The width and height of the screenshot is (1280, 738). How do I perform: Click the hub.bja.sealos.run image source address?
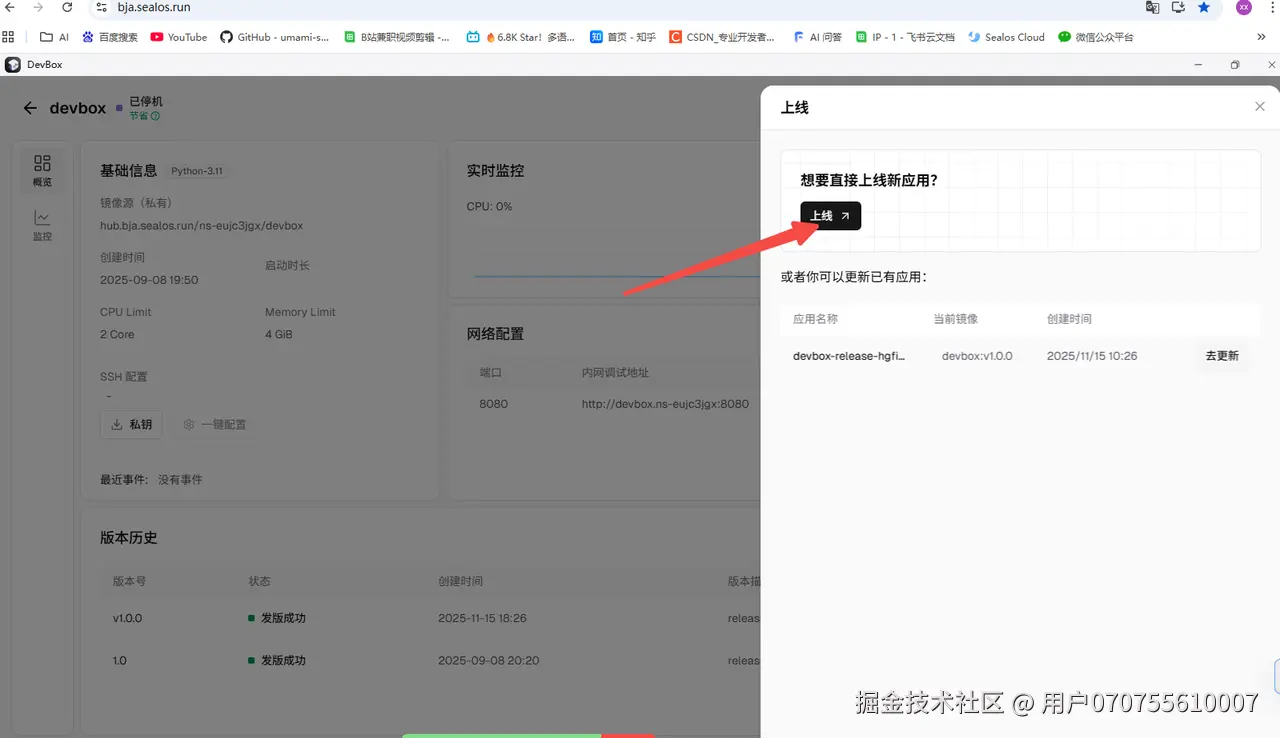[201, 226]
